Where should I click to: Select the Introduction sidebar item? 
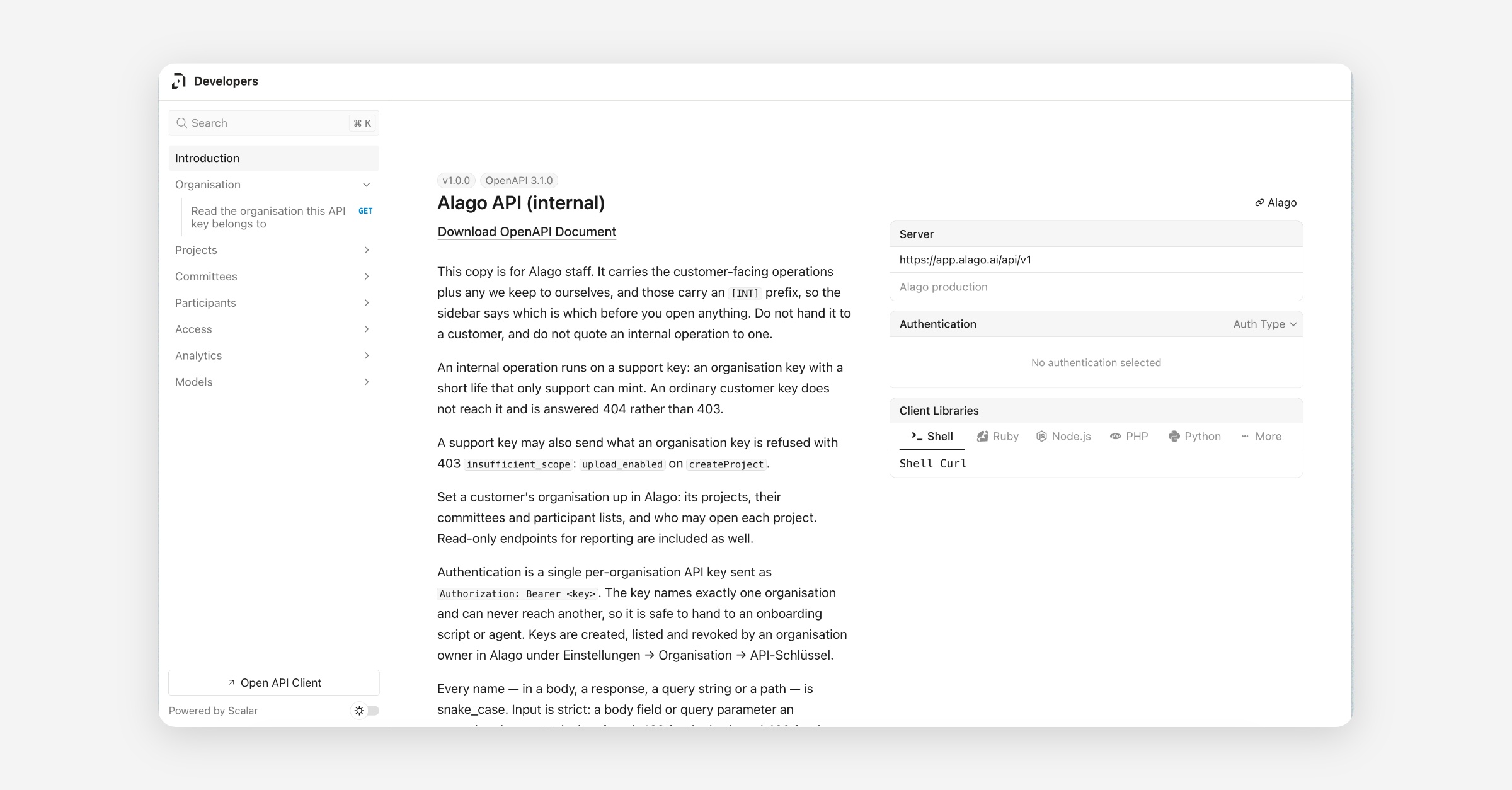point(273,158)
